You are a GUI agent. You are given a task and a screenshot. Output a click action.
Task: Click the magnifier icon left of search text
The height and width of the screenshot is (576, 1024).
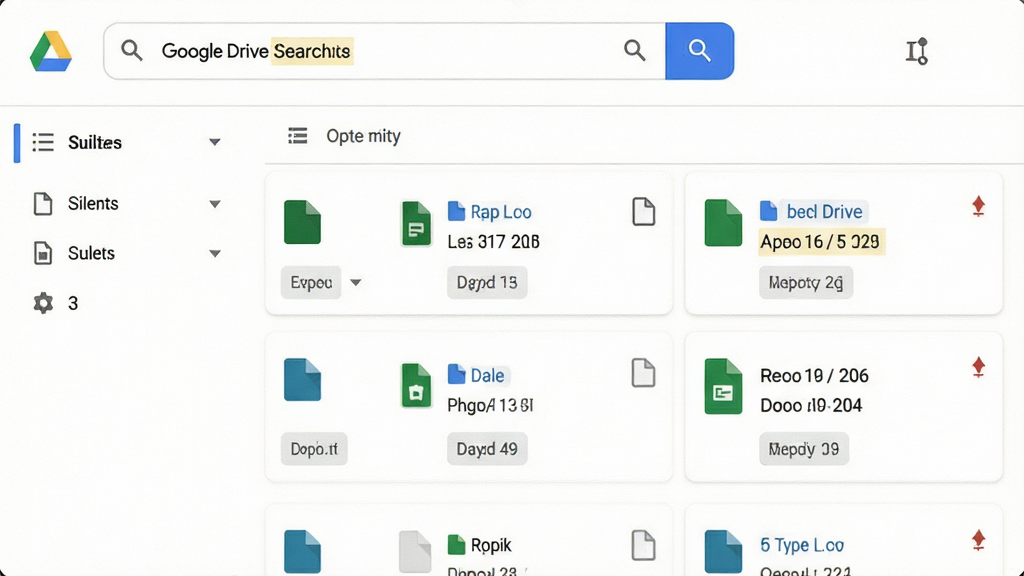tap(131, 50)
